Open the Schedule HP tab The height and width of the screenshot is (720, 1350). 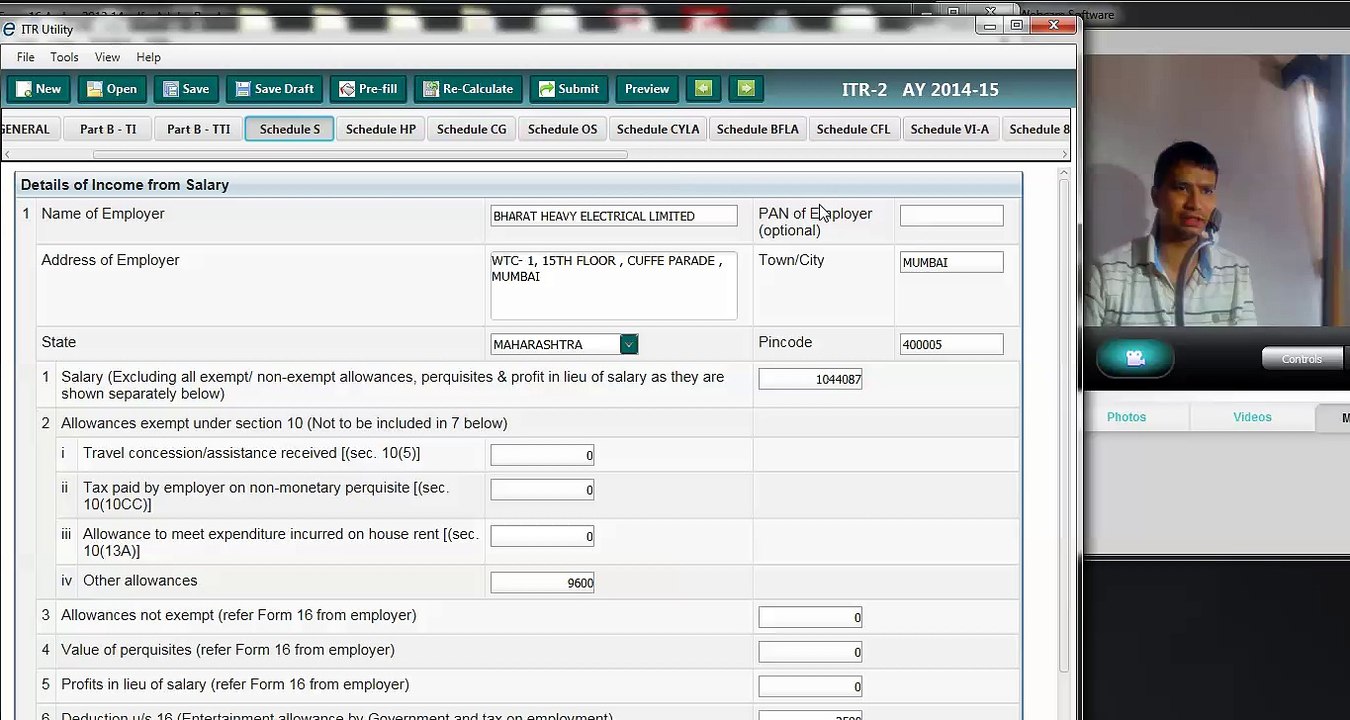click(x=380, y=129)
